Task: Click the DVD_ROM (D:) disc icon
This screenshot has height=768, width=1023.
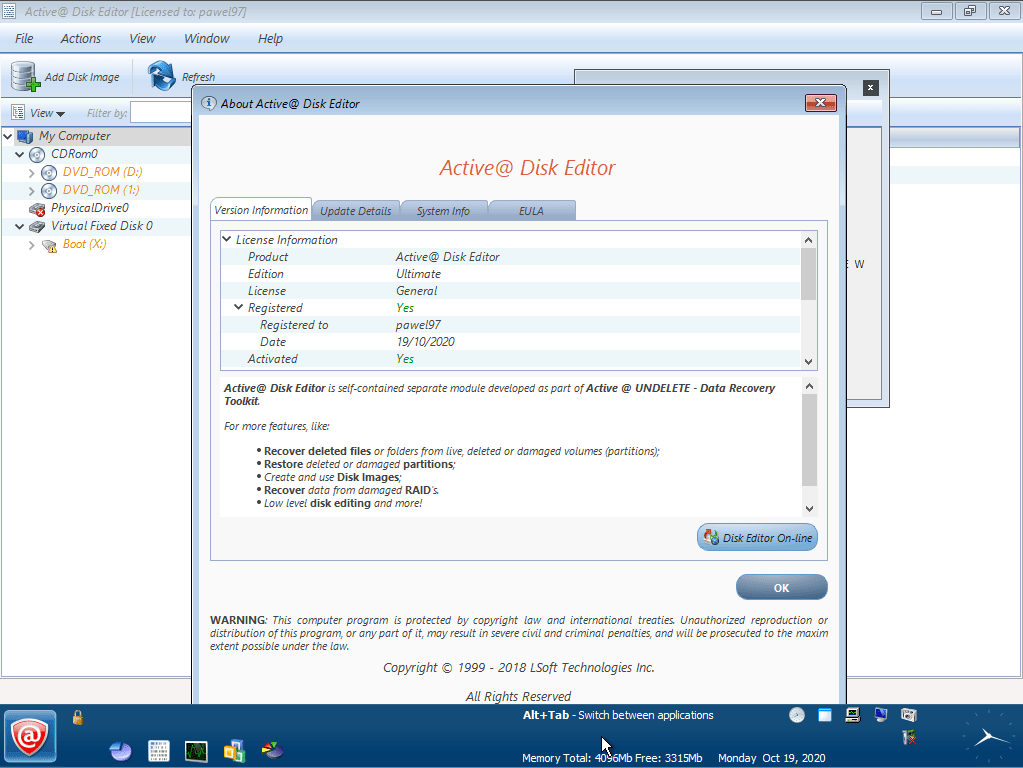Action: point(49,172)
